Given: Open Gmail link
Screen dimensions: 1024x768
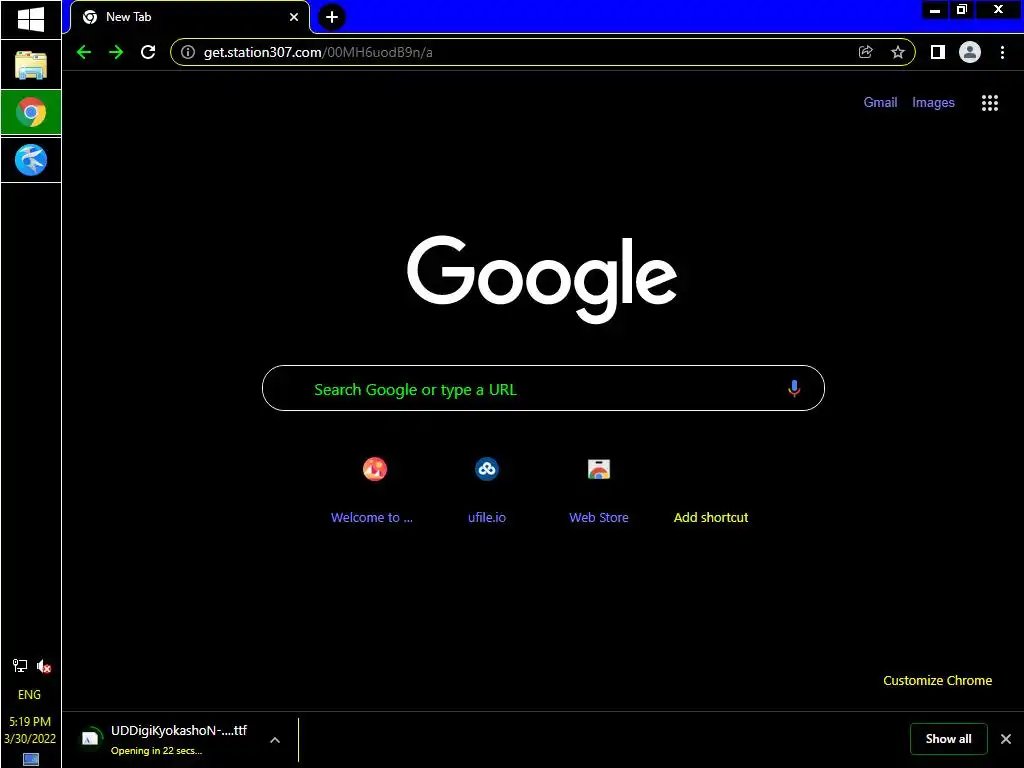Looking at the screenshot, I should [880, 103].
